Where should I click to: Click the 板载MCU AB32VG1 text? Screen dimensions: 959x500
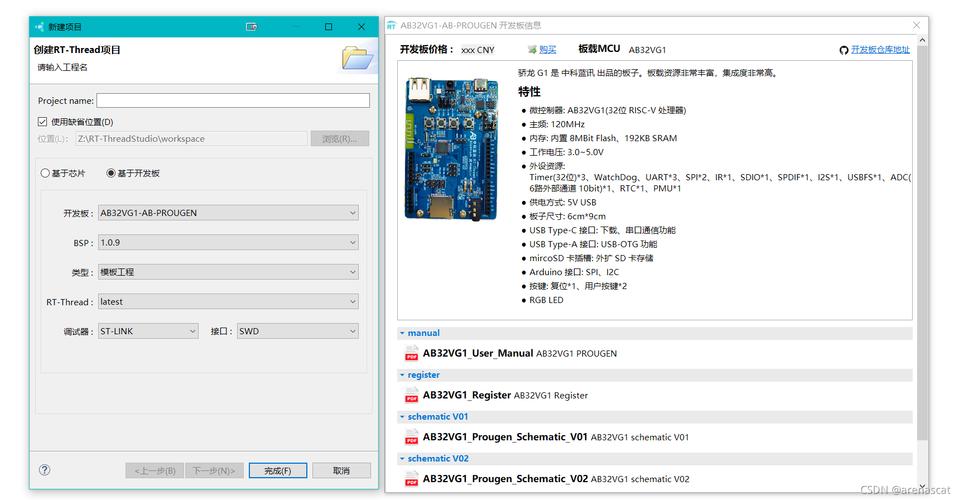tap(622, 50)
